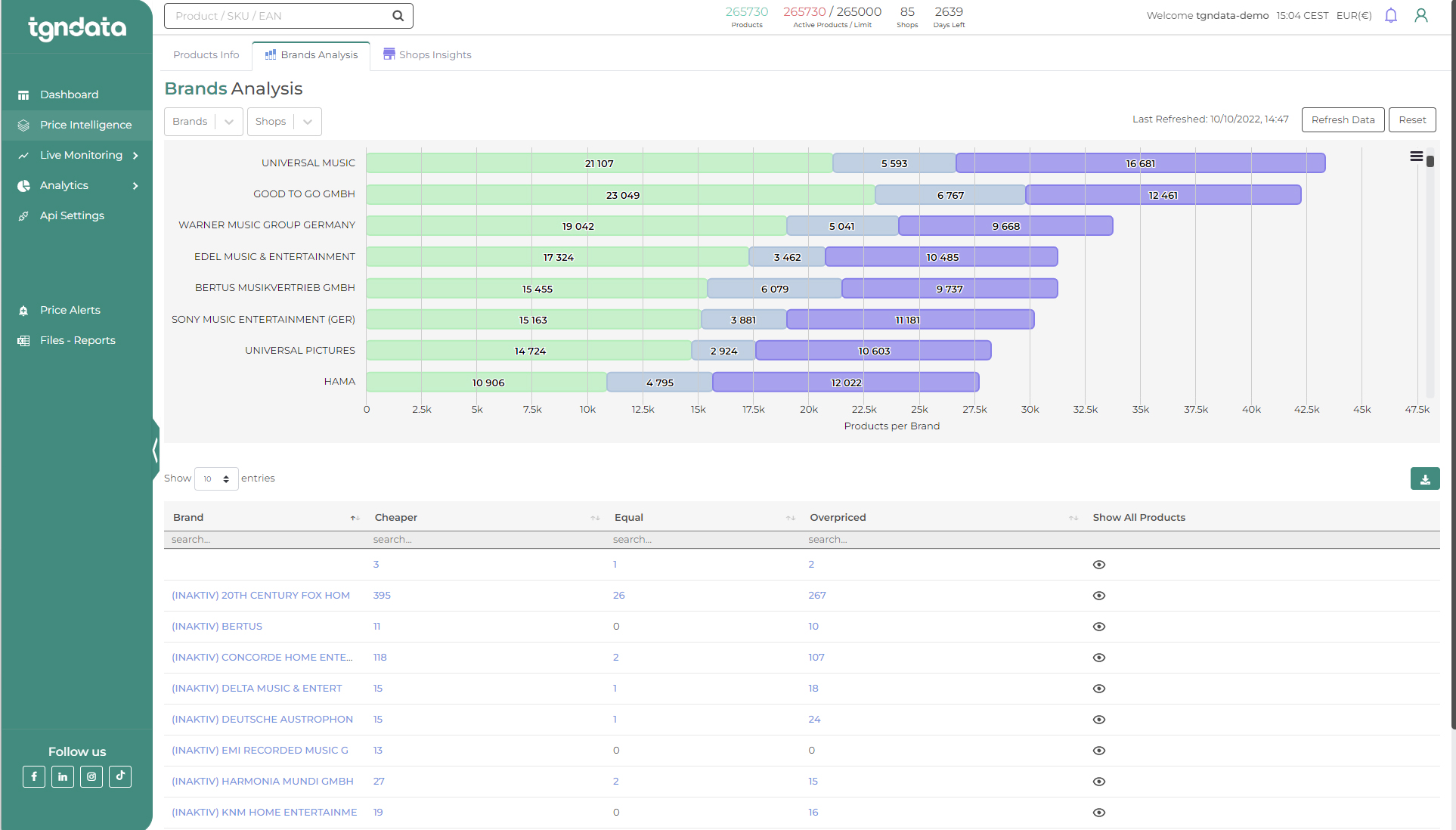
Task: Show products for 20TH CENTURY FOX HOM
Action: 1099,596
